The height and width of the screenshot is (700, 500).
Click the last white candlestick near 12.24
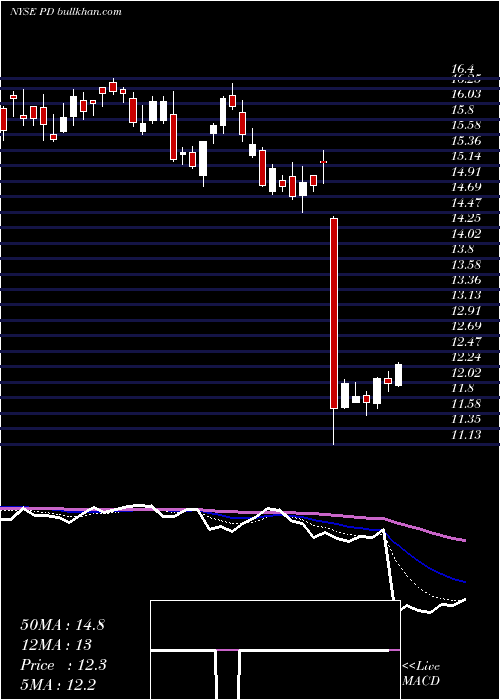[399, 375]
